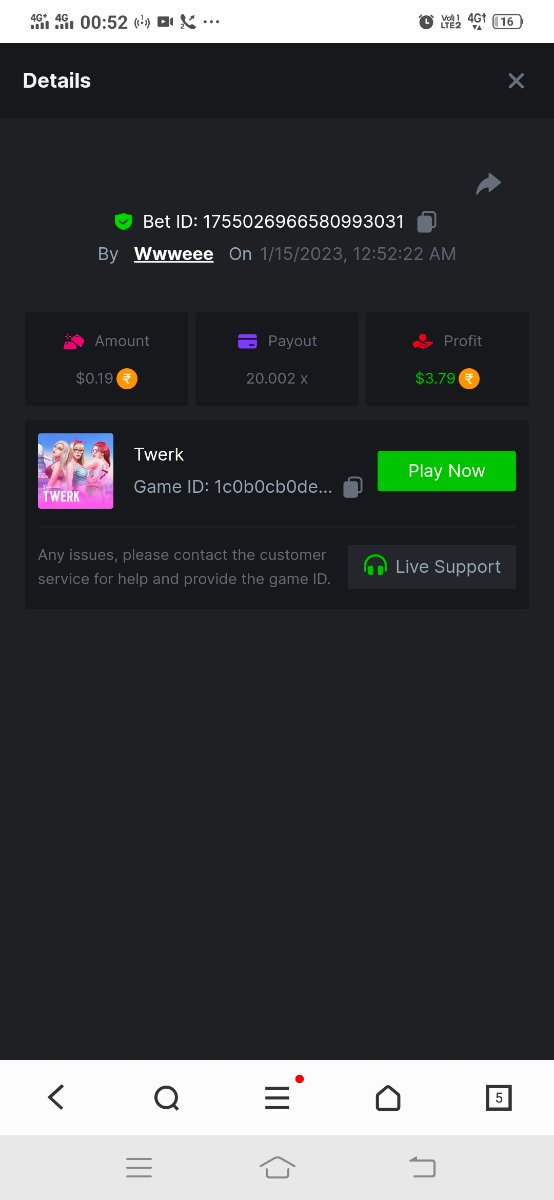Open the Wwweee user profile
The height and width of the screenshot is (1200, 554).
(x=174, y=254)
